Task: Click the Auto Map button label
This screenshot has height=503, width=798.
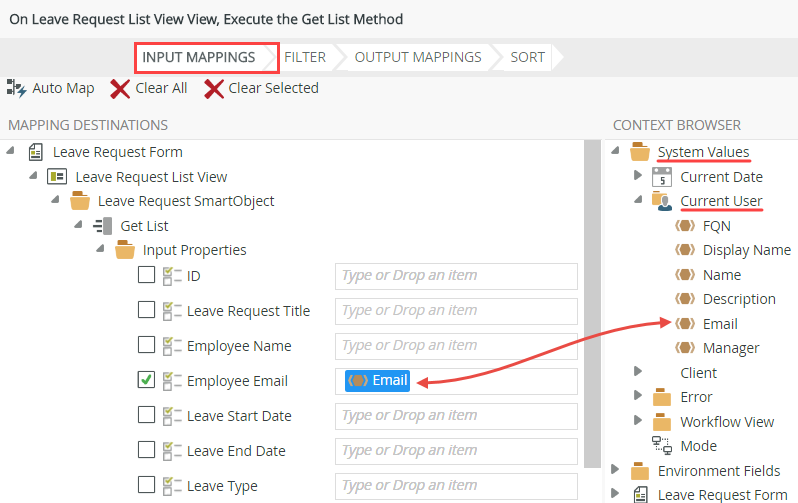Action: click(63, 89)
